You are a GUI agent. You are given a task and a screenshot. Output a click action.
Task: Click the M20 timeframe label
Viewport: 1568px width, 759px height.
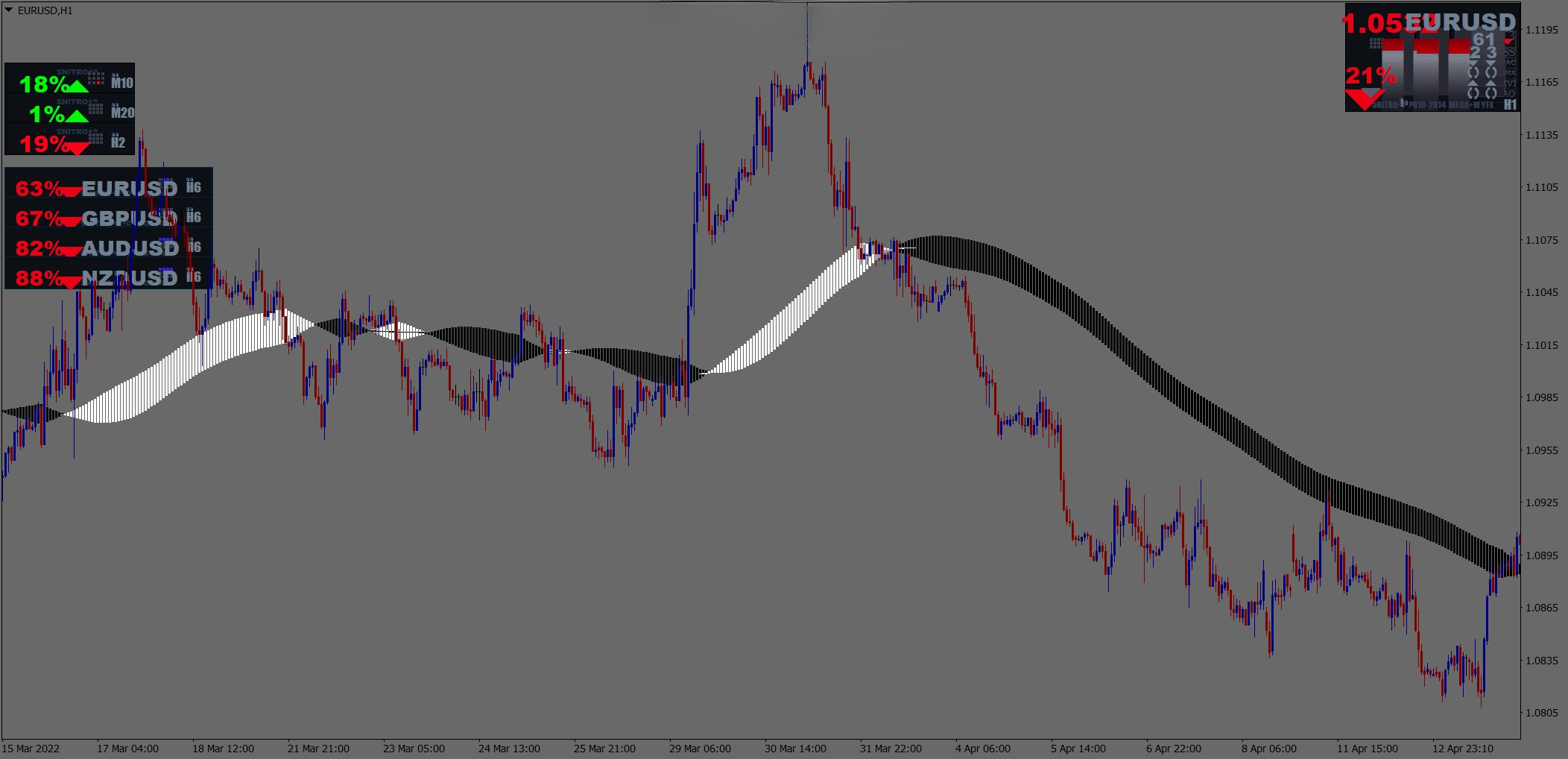click(x=122, y=113)
